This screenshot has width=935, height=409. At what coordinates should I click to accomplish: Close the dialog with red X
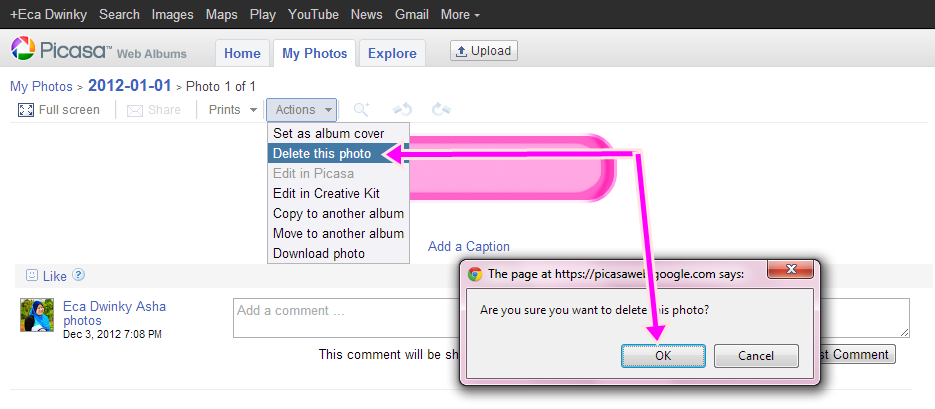[x=790, y=269]
